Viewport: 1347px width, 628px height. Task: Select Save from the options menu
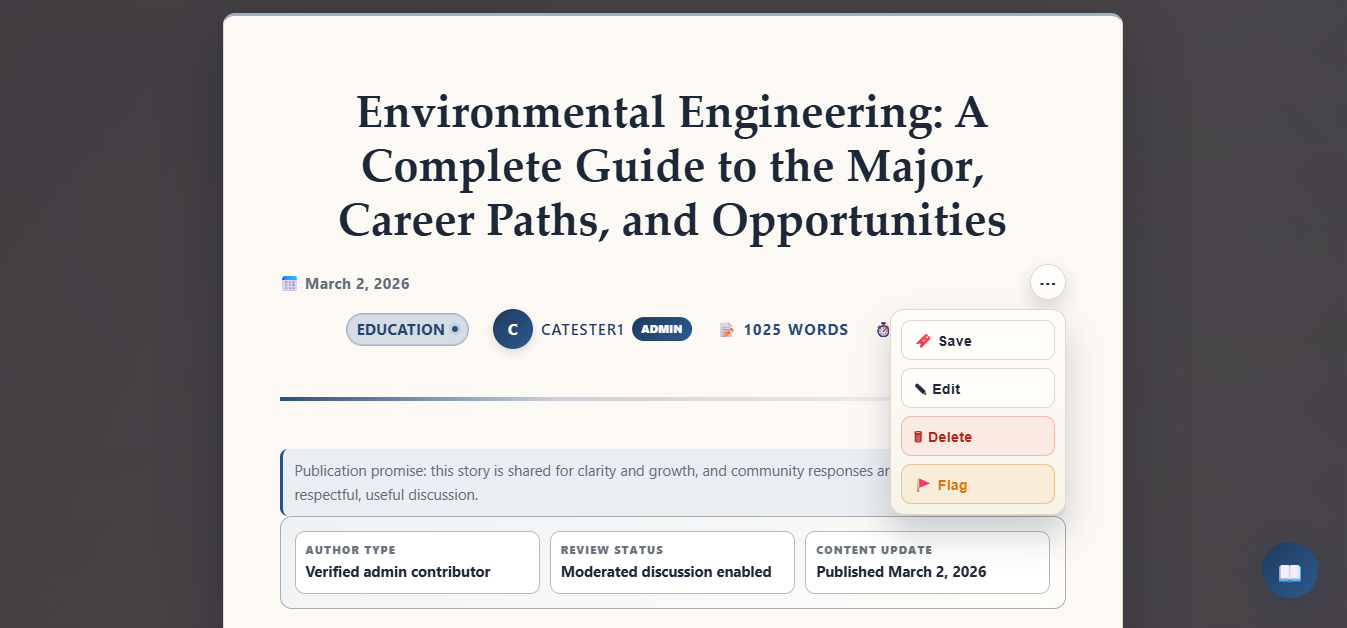click(977, 341)
